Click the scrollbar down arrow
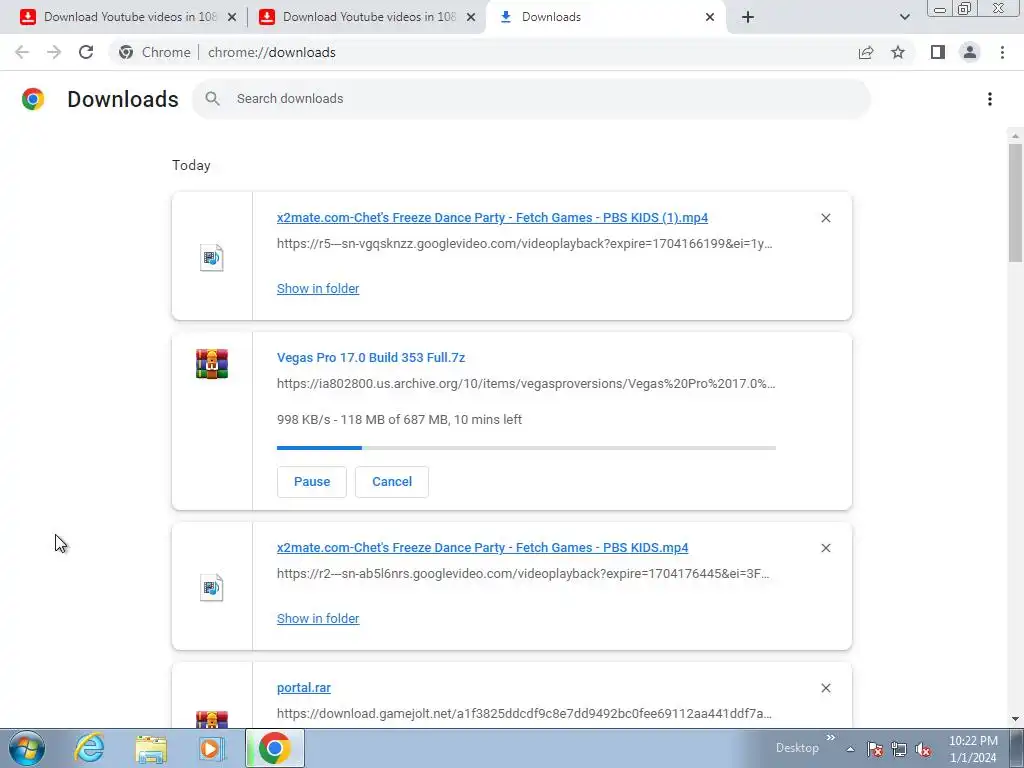This screenshot has height=768, width=1024. point(1015,719)
